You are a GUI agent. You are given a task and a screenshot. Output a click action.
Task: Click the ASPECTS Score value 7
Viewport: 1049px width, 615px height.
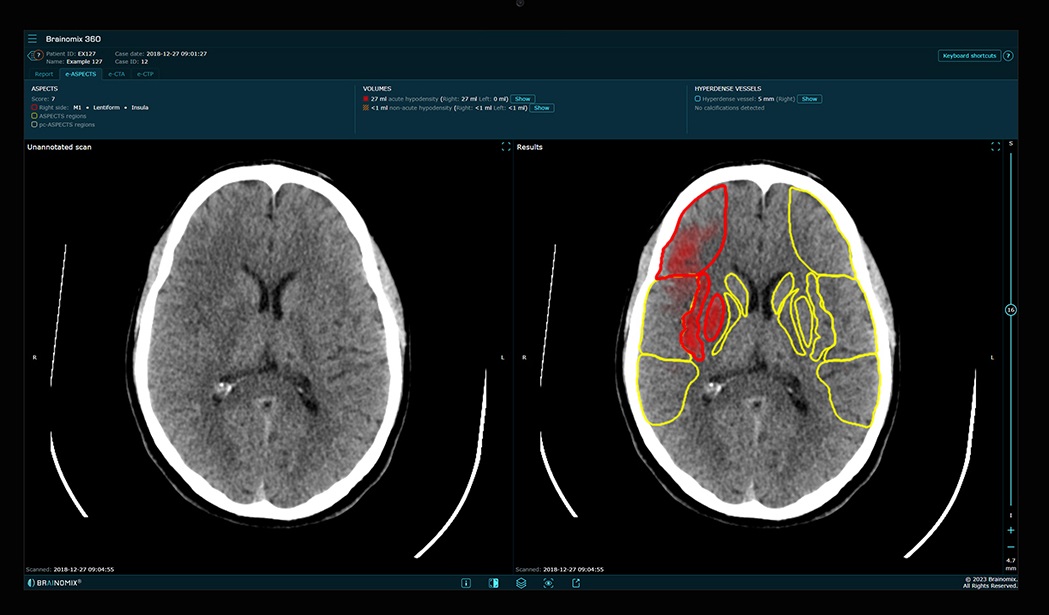54,98
